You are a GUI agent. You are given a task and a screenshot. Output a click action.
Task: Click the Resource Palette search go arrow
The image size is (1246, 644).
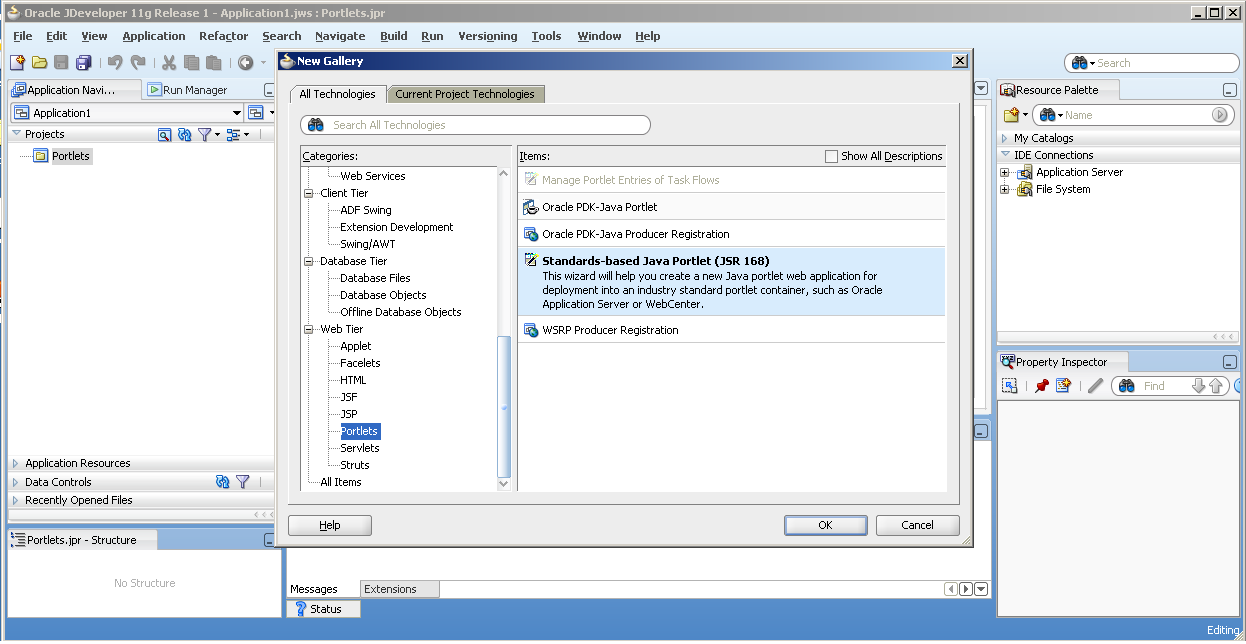(1219, 115)
